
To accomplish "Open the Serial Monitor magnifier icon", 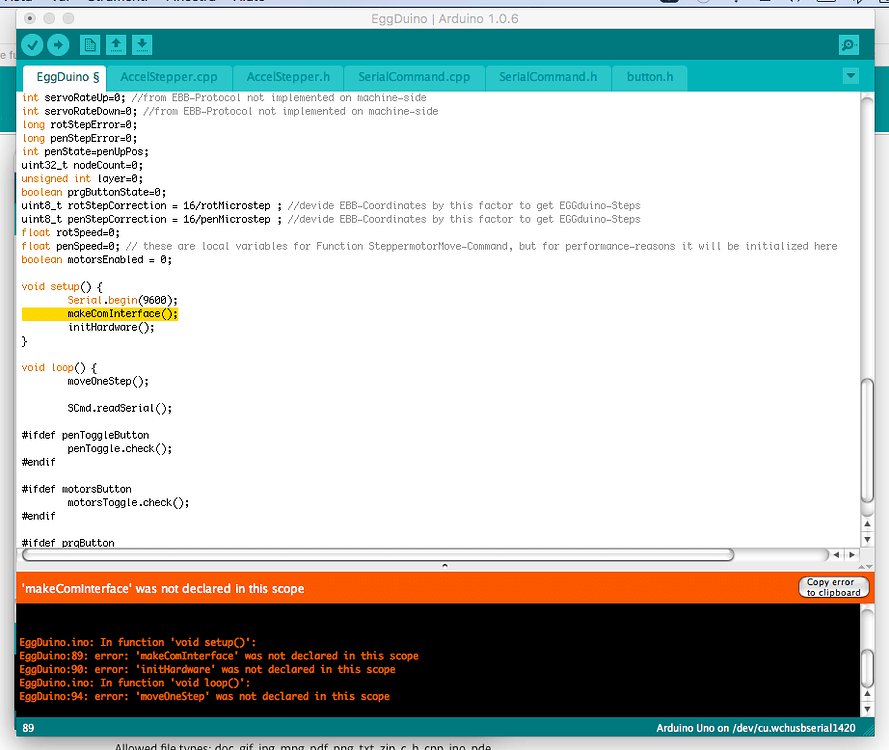I will (848, 44).
